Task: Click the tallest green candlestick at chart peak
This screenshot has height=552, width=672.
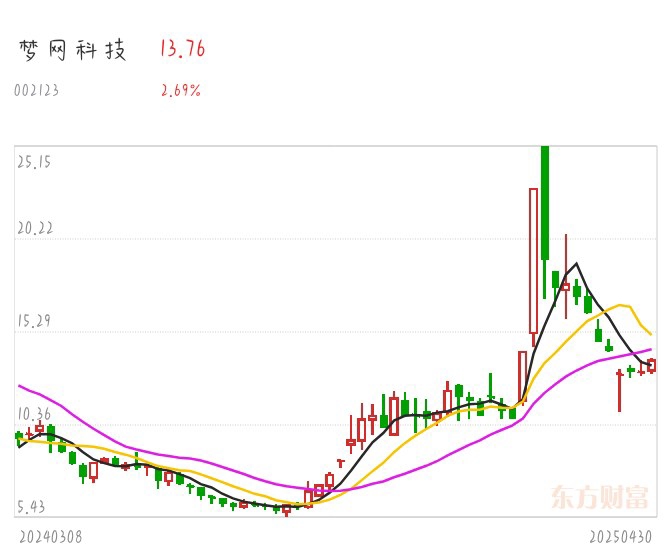Action: [x=545, y=222]
